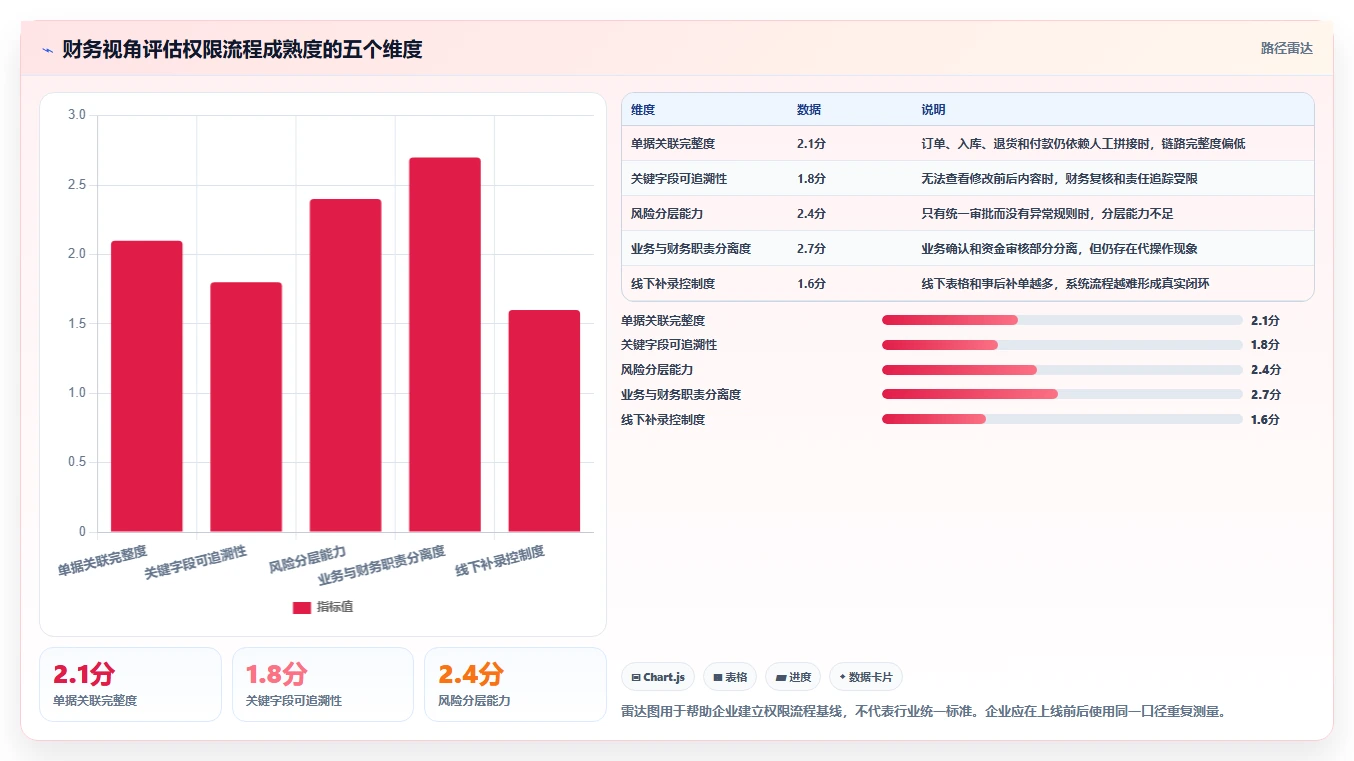The height and width of the screenshot is (761, 1354).
Task: Click the 业务与财务职责分离度 bar in chart
Action: [x=445, y=345]
